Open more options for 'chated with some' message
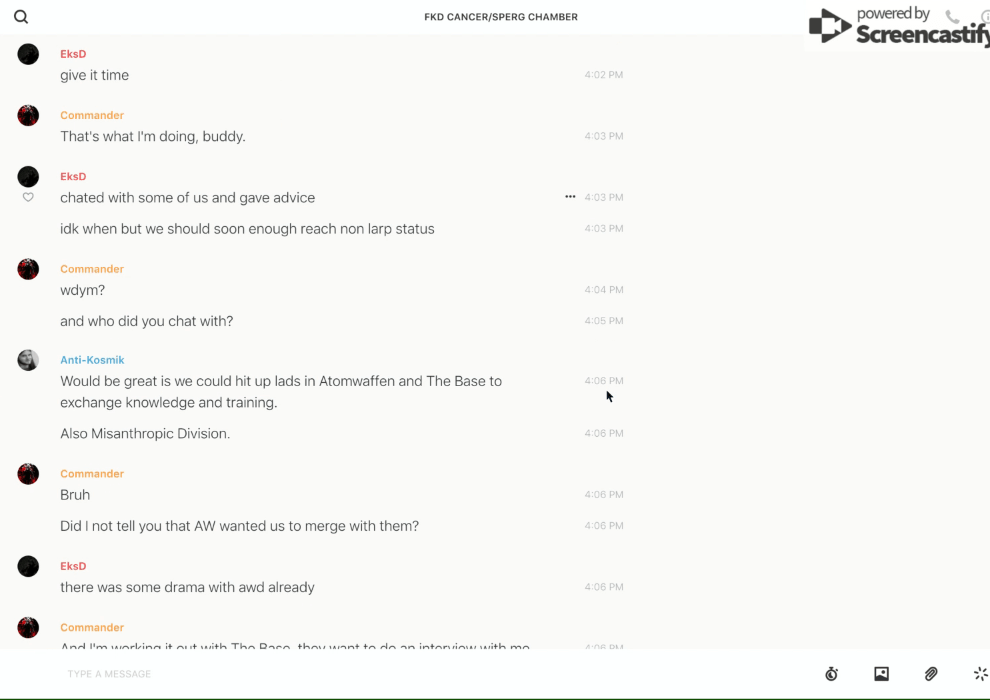 (570, 197)
